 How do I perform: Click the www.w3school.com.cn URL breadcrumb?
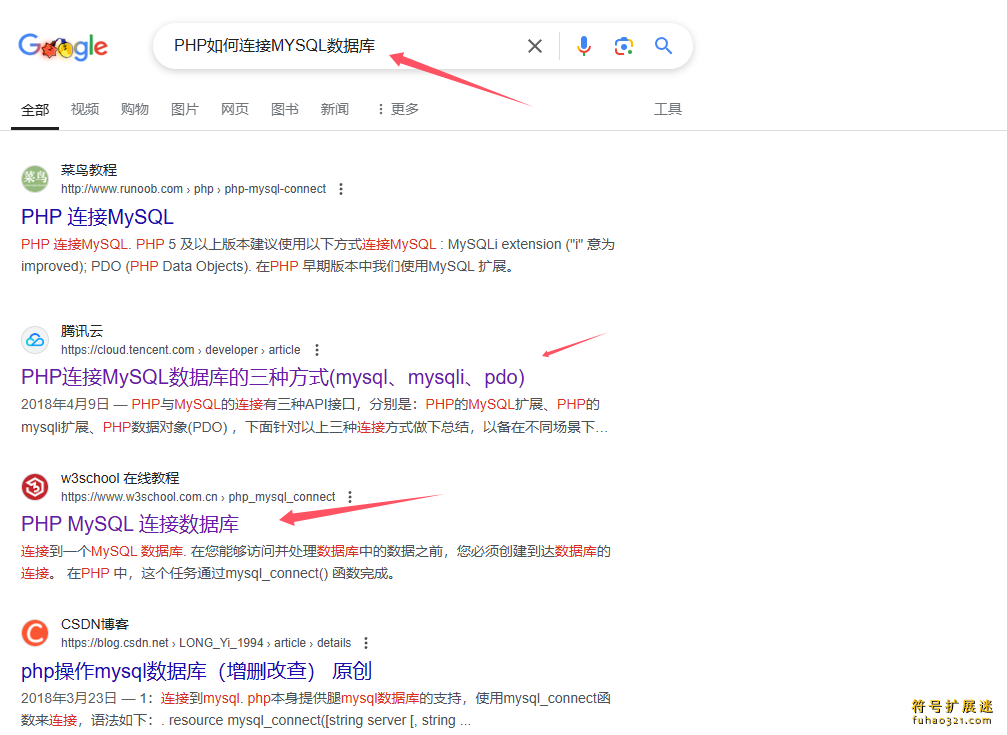pyautogui.click(x=198, y=497)
